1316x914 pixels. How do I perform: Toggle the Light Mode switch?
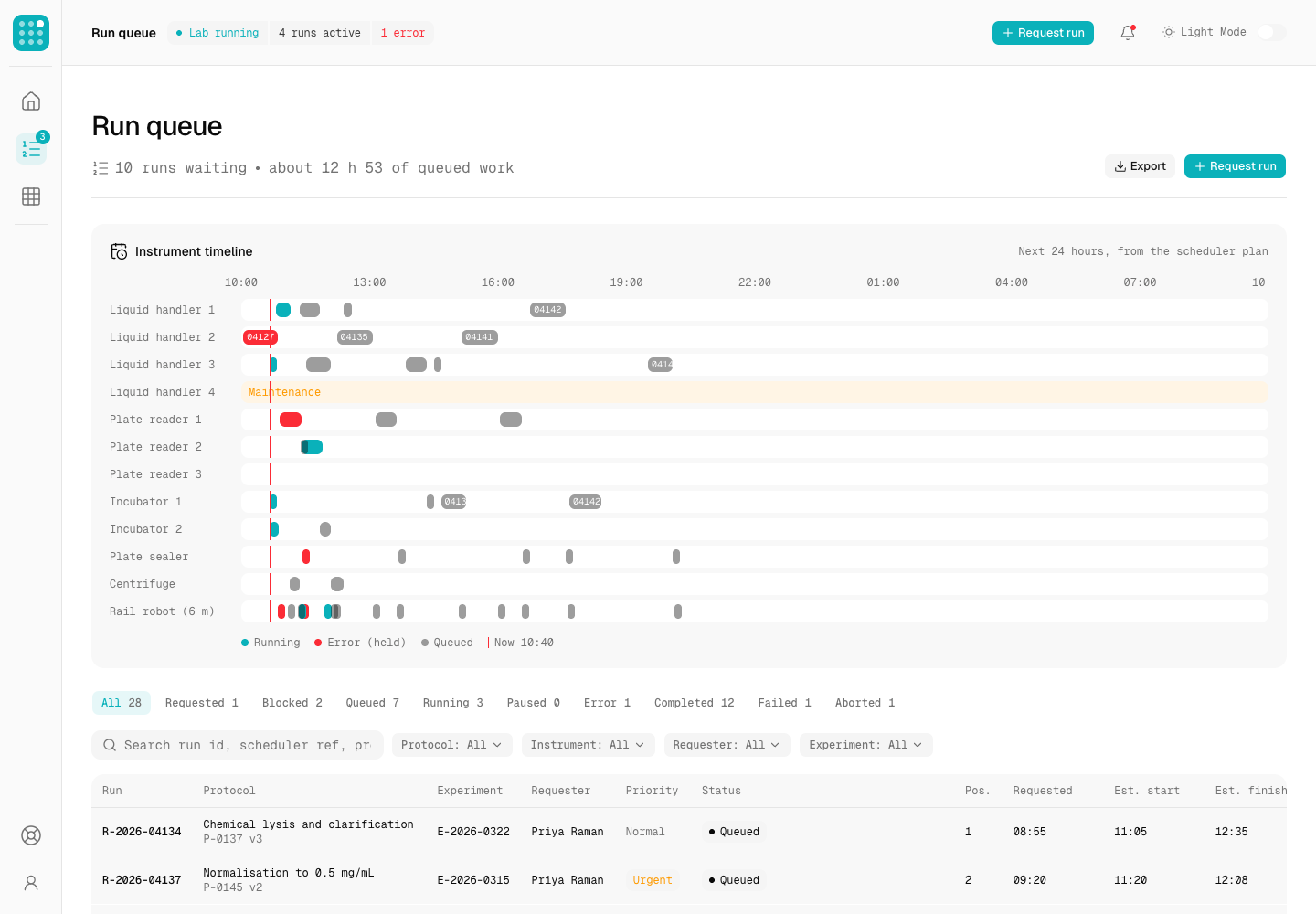tap(1271, 32)
